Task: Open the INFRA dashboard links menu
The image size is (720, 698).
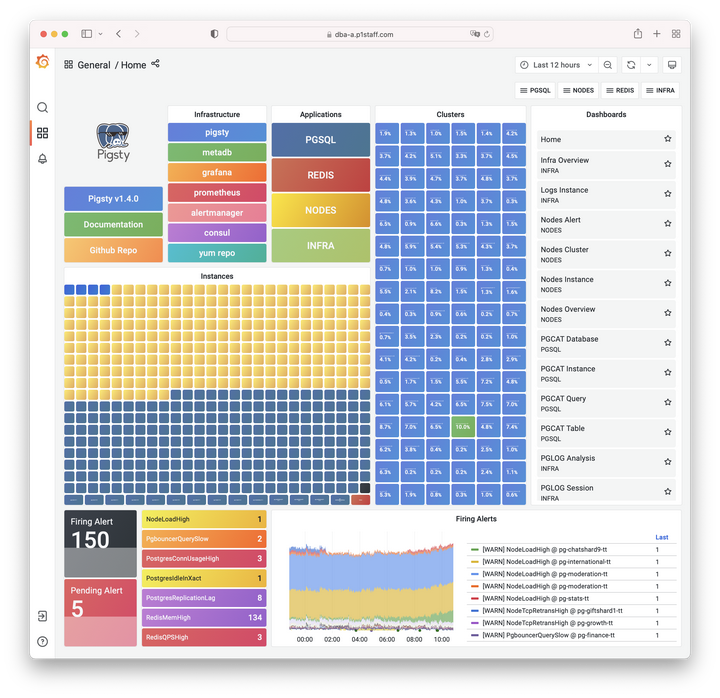Action: (660, 90)
